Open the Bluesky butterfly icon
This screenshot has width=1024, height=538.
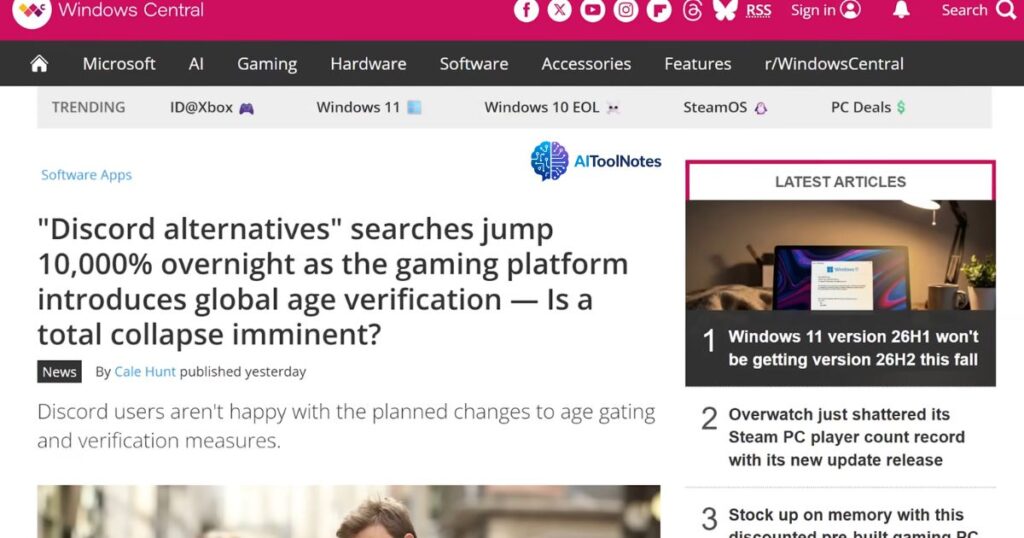click(725, 9)
